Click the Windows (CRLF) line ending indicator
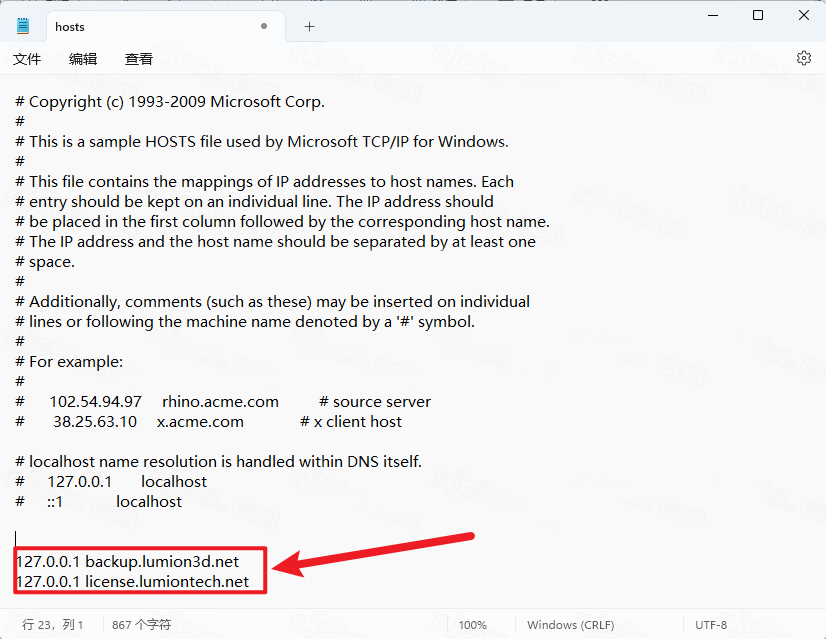This screenshot has width=826, height=639. (x=571, y=625)
